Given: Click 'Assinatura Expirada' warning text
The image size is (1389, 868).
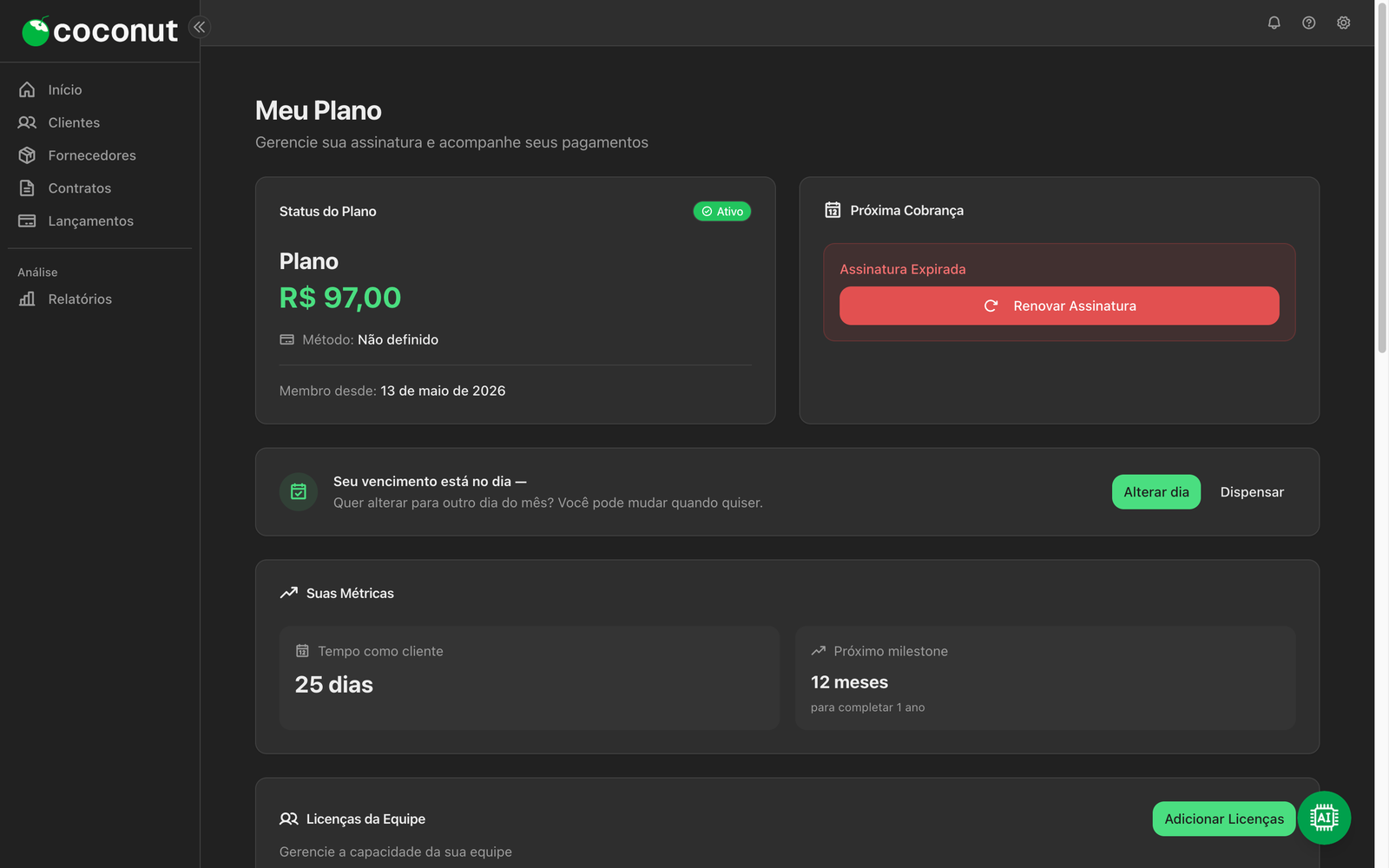Looking at the screenshot, I should point(903,269).
